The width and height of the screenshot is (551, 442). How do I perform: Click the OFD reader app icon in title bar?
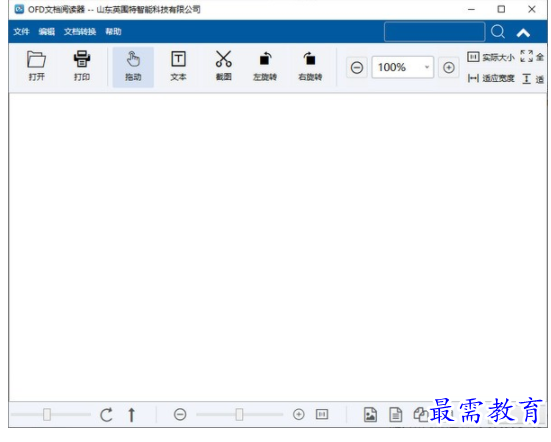click(19, 9)
